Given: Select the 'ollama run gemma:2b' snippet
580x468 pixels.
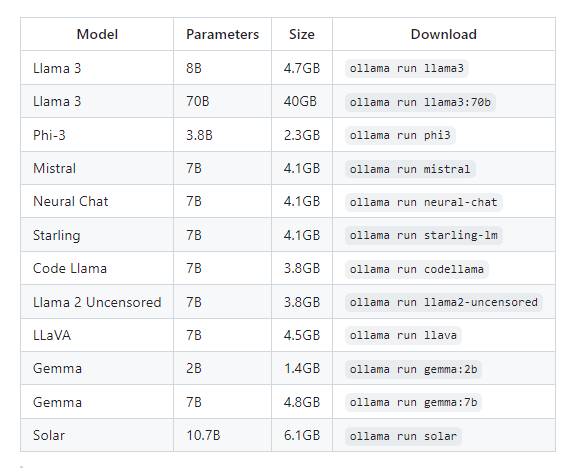Looking at the screenshot, I should point(413,369).
